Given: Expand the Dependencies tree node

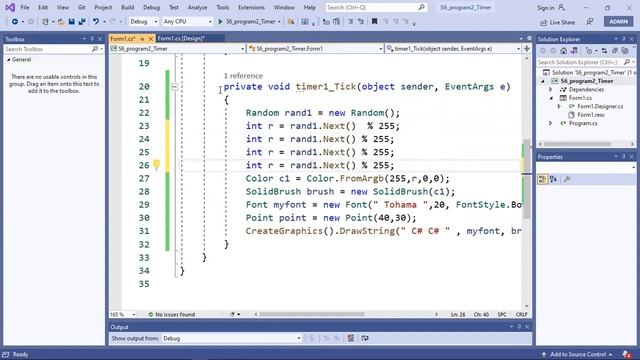Looking at the screenshot, I should click(551, 89).
